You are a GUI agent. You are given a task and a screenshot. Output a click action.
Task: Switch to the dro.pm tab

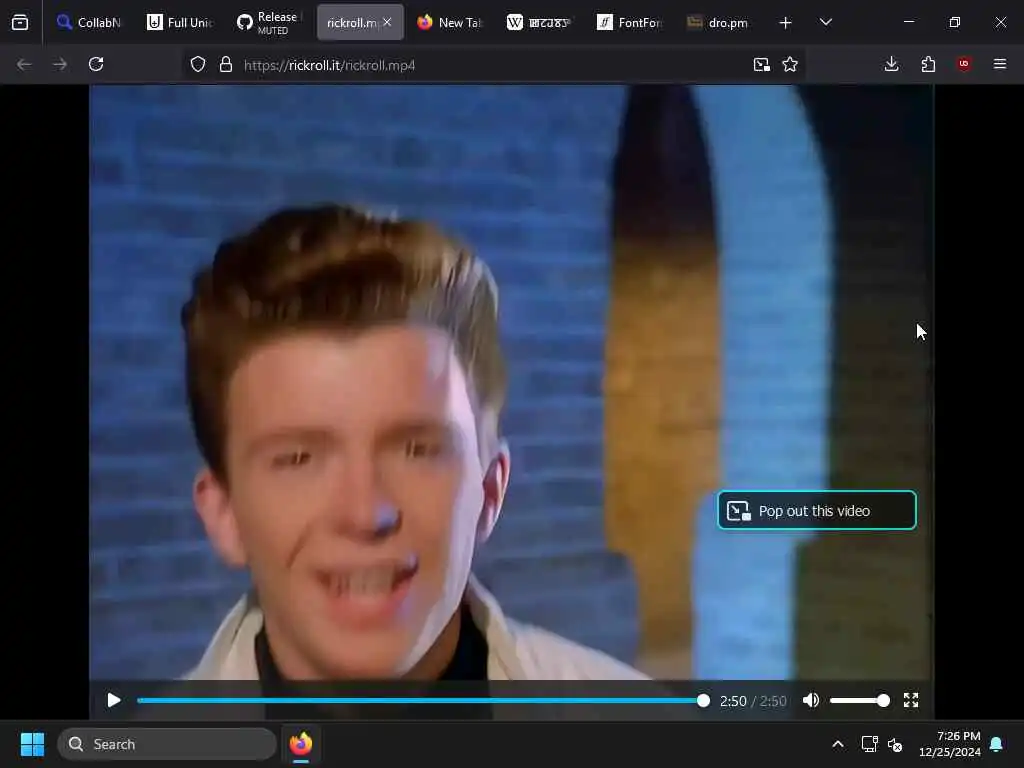pos(719,23)
